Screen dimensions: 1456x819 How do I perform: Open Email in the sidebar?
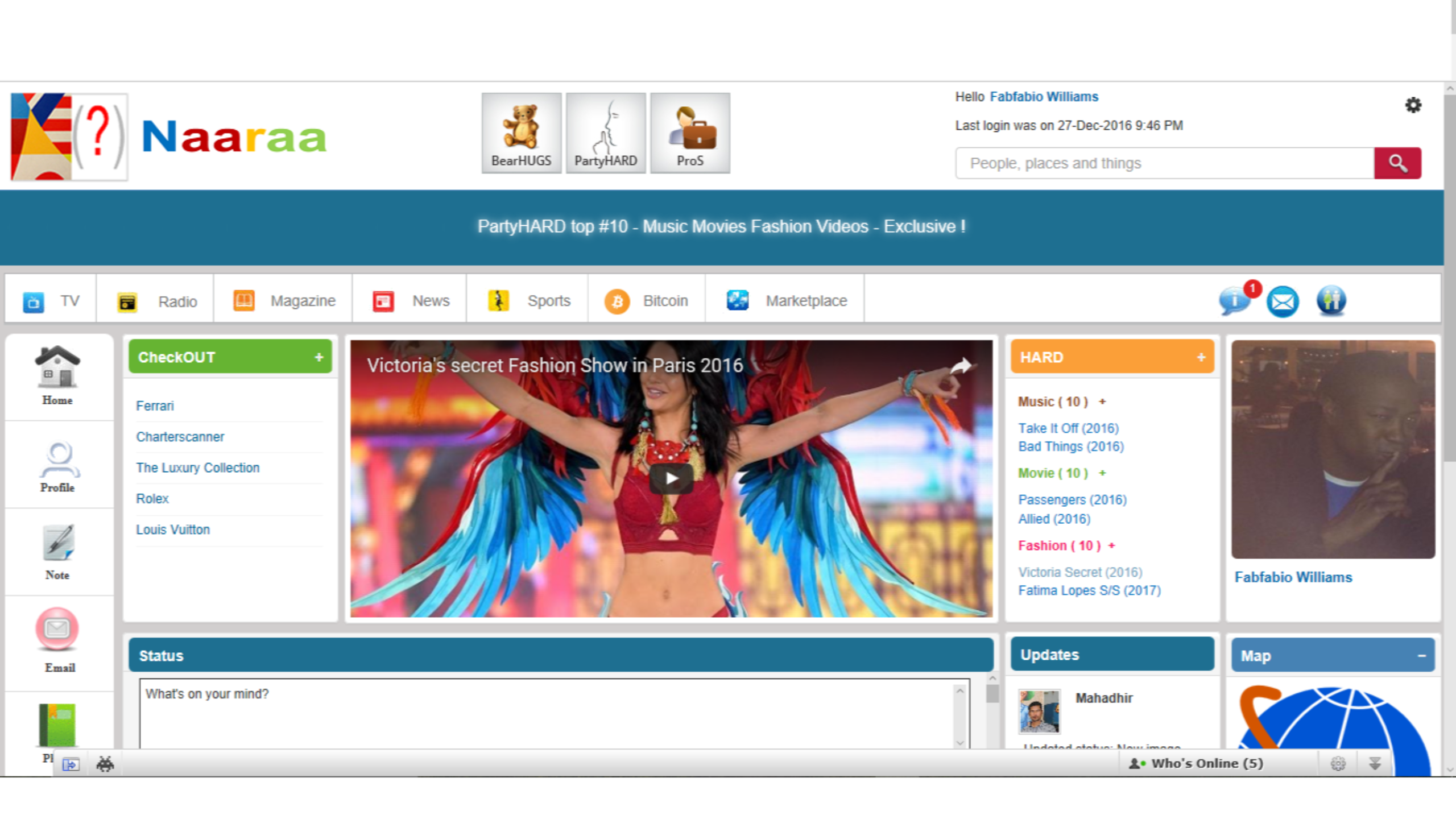pyautogui.click(x=57, y=640)
